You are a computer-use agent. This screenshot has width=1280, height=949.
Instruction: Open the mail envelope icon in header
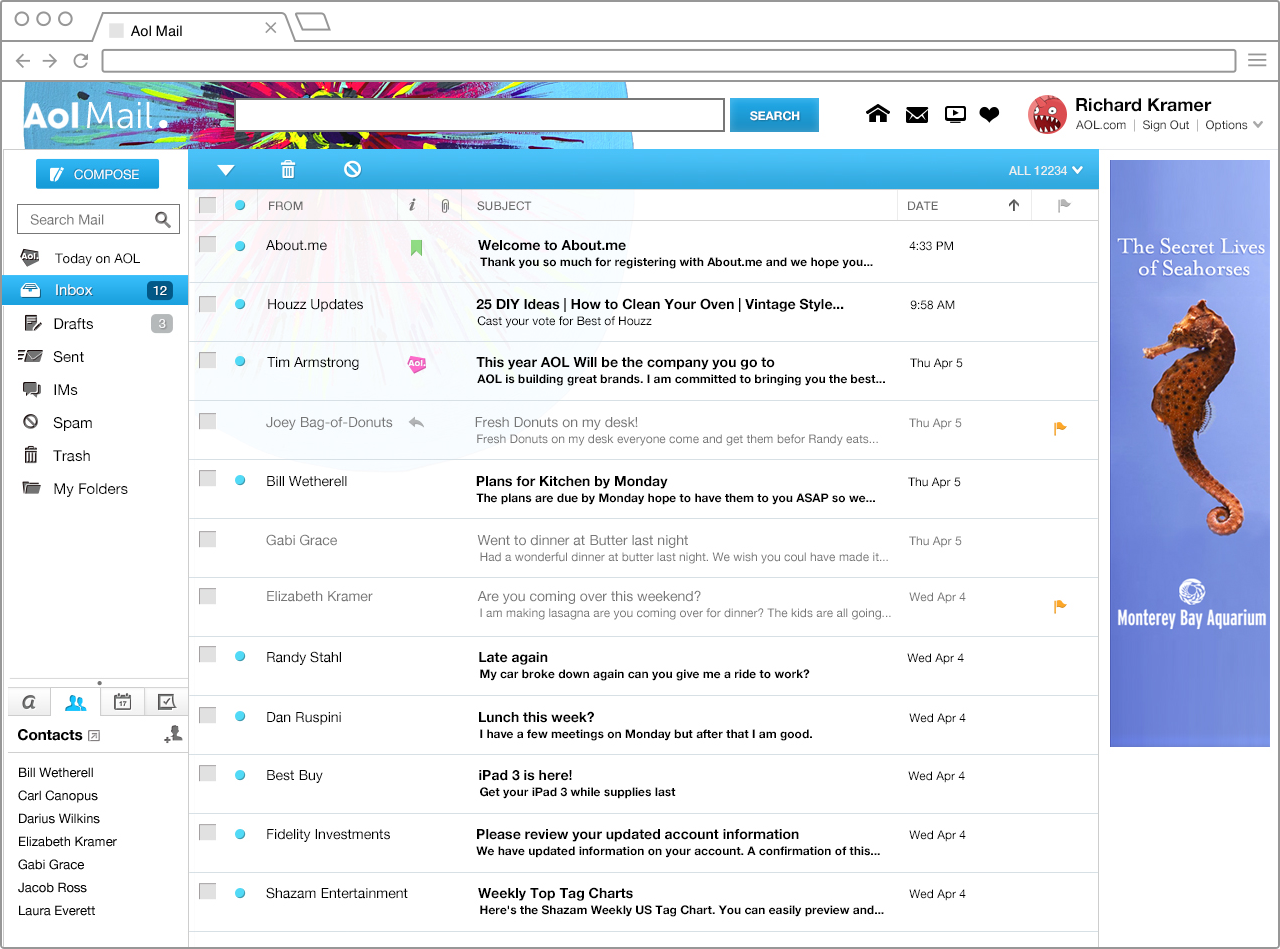tap(917, 115)
